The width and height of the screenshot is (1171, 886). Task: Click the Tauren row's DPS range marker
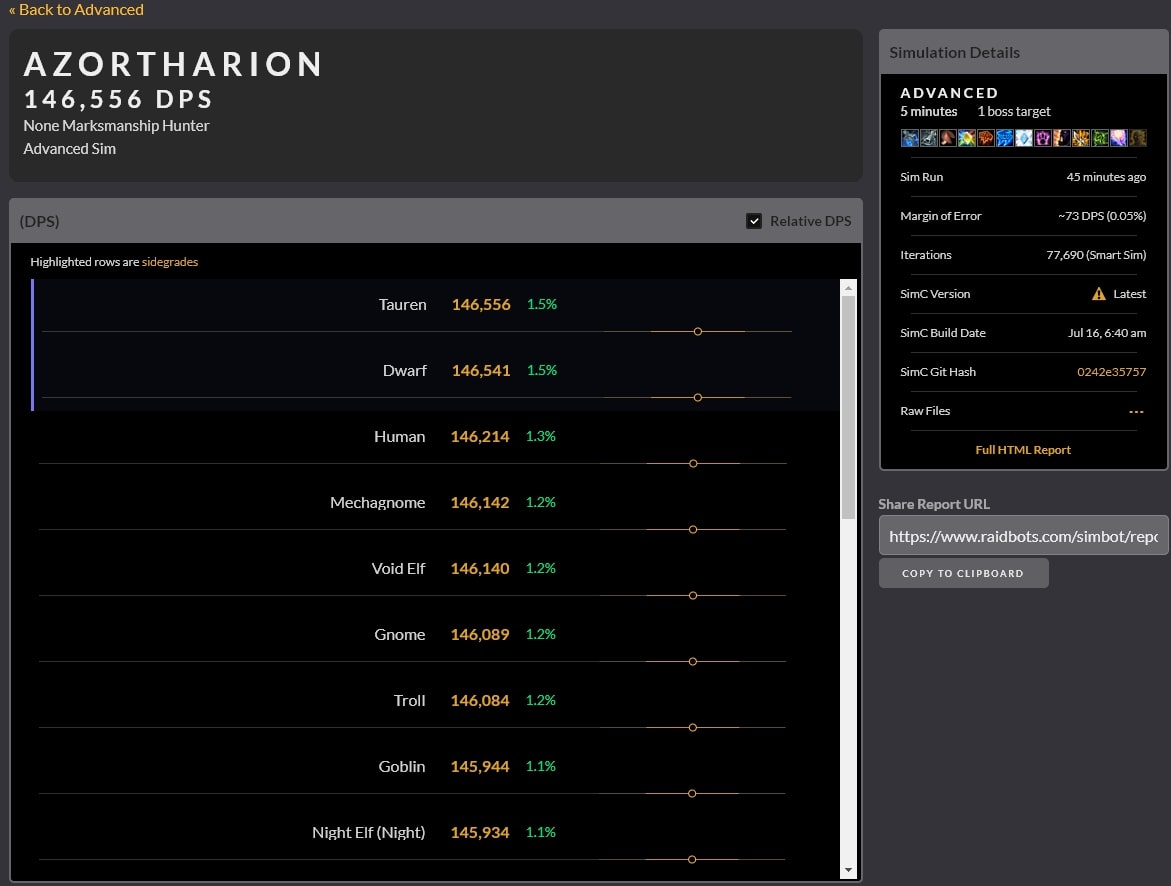[698, 331]
